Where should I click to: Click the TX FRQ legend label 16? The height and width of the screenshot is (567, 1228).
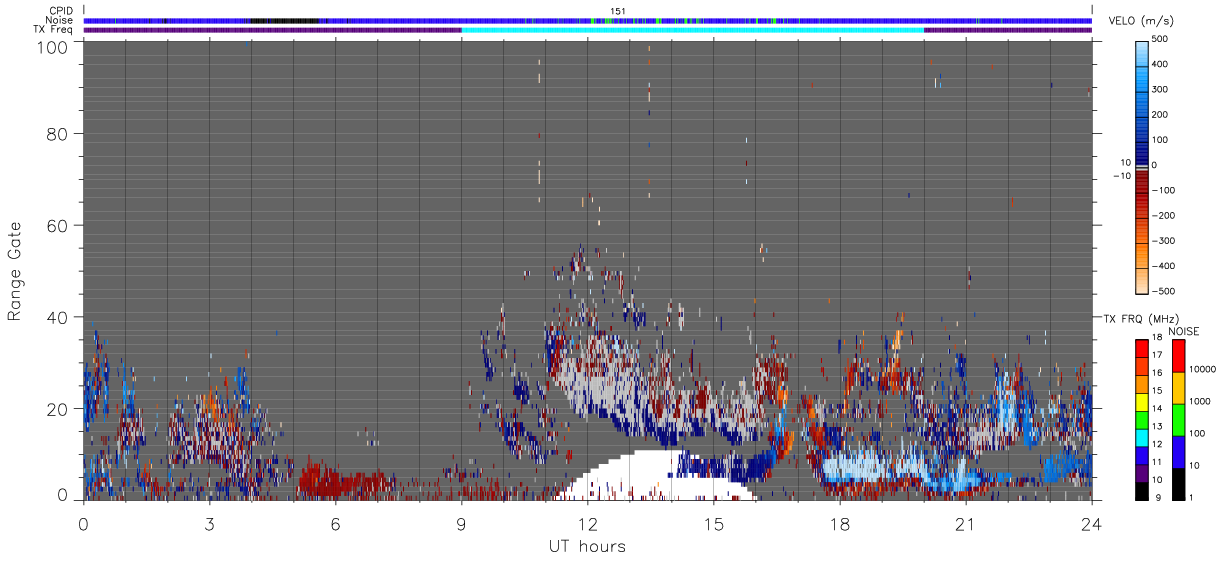click(x=1157, y=373)
